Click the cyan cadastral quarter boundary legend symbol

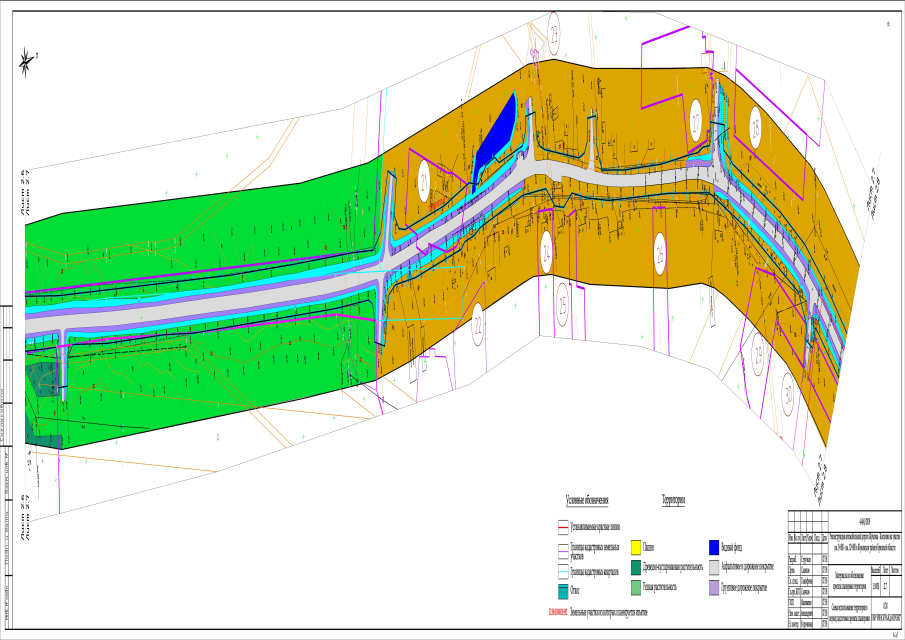563,571
